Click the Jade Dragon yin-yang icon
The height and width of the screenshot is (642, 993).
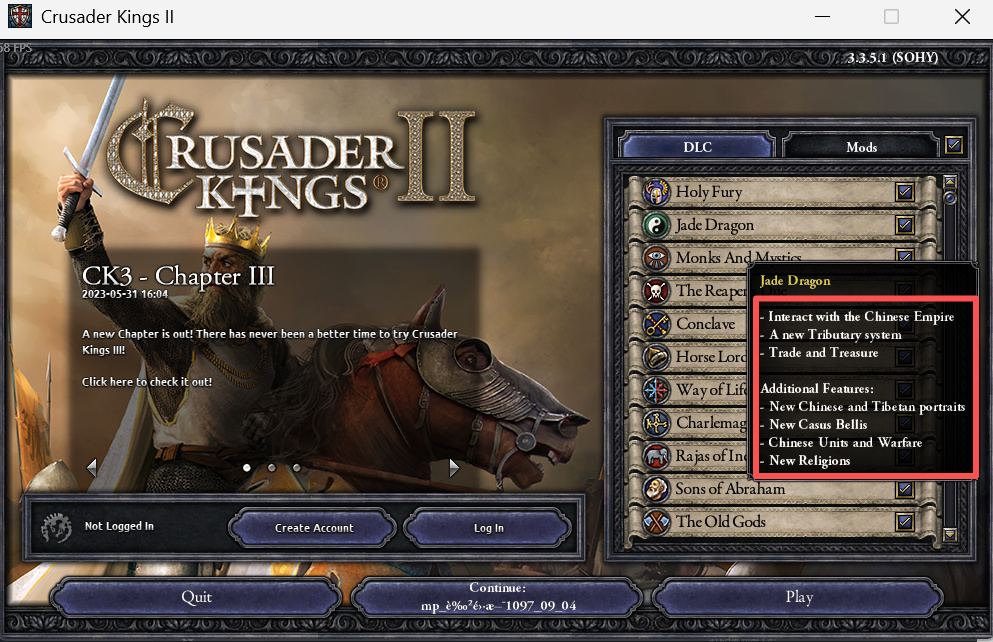tap(657, 225)
